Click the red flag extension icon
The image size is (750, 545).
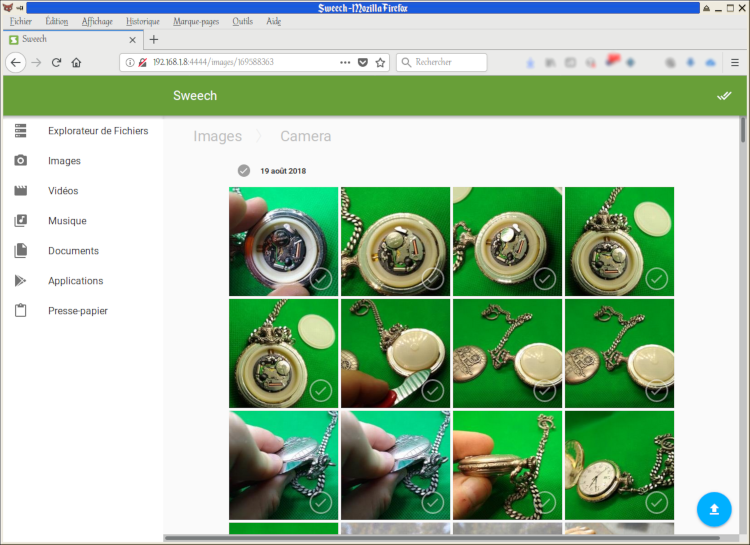613,61
